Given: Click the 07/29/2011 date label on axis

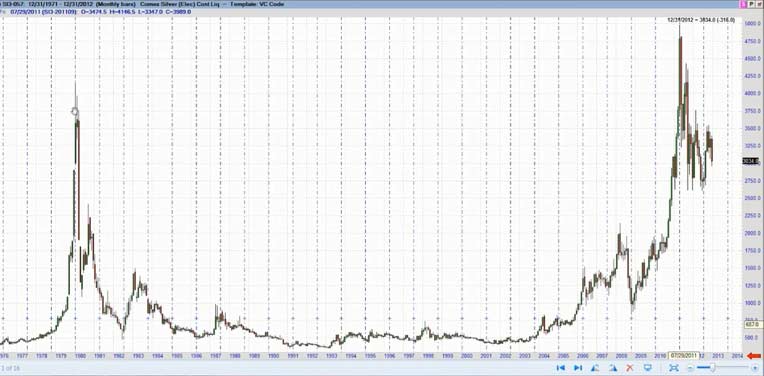Looking at the screenshot, I should tap(685, 355).
